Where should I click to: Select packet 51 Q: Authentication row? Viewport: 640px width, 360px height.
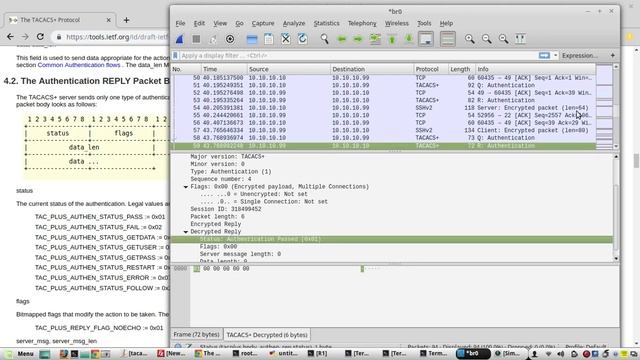click(383, 85)
